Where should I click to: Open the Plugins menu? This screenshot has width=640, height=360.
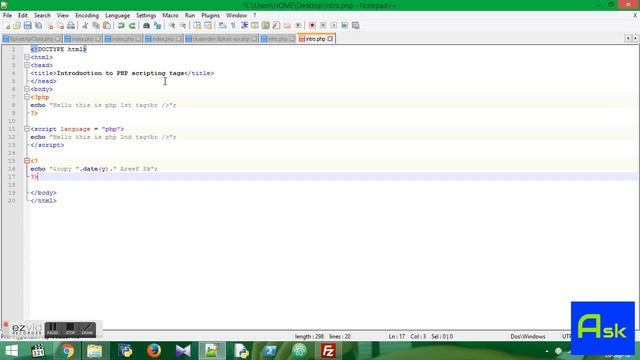[x=211, y=16]
